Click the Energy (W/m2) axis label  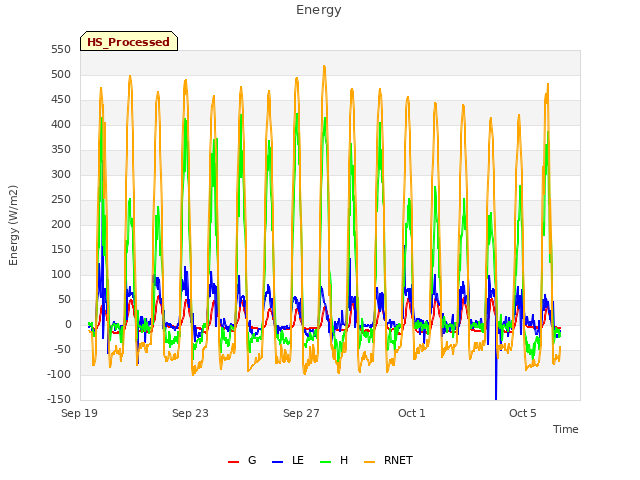pos(13,225)
